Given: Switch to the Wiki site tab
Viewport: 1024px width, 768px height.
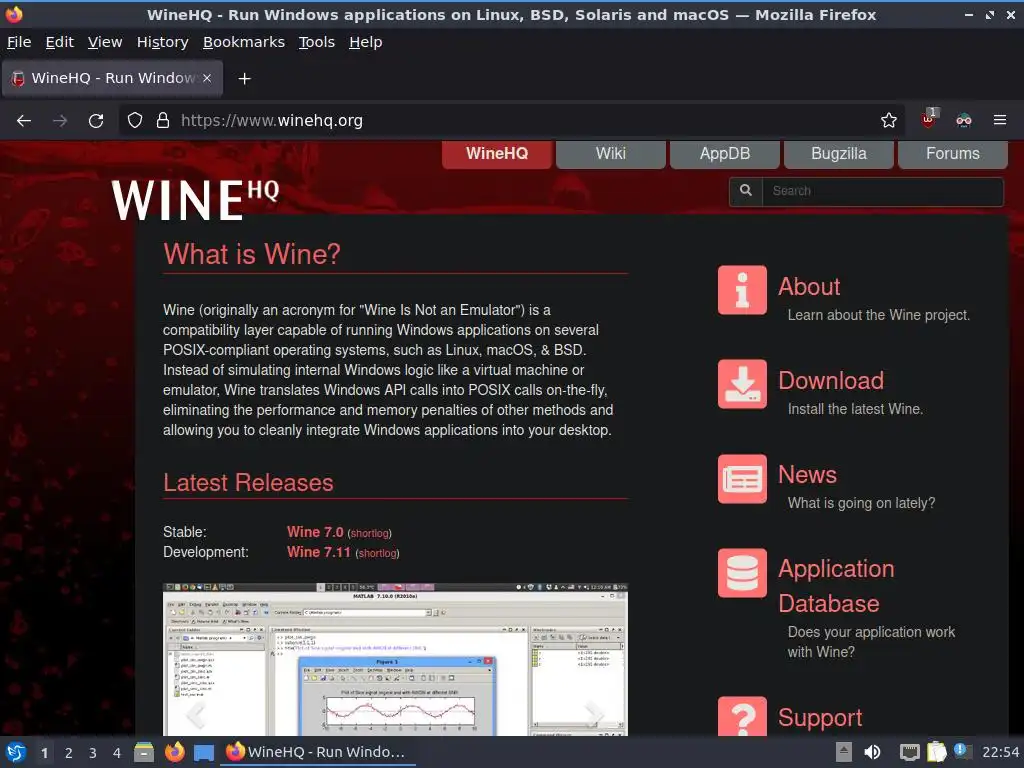Looking at the screenshot, I should click(611, 154).
